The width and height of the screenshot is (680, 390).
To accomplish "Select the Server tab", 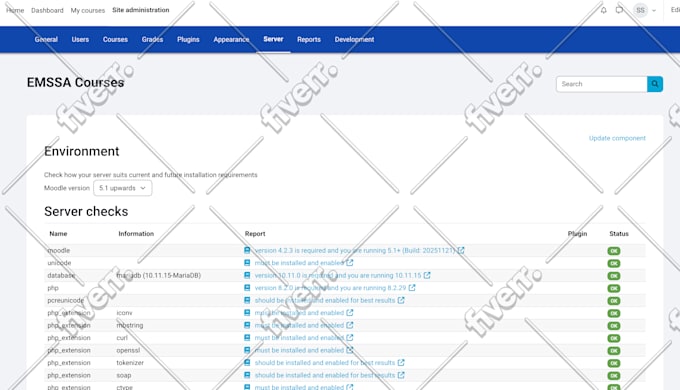I will tap(273, 39).
